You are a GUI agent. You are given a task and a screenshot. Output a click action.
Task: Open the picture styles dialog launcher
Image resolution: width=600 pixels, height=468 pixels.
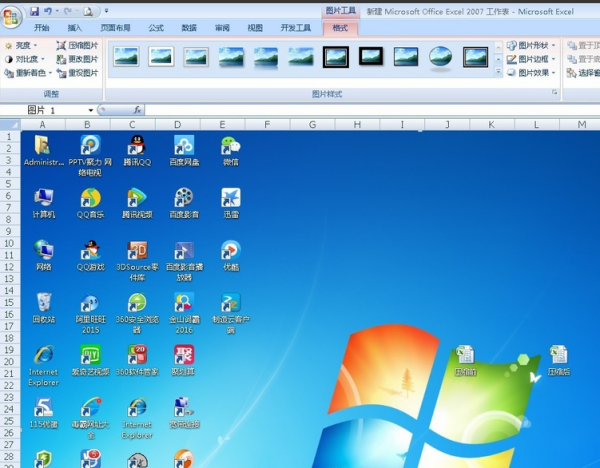[555, 93]
